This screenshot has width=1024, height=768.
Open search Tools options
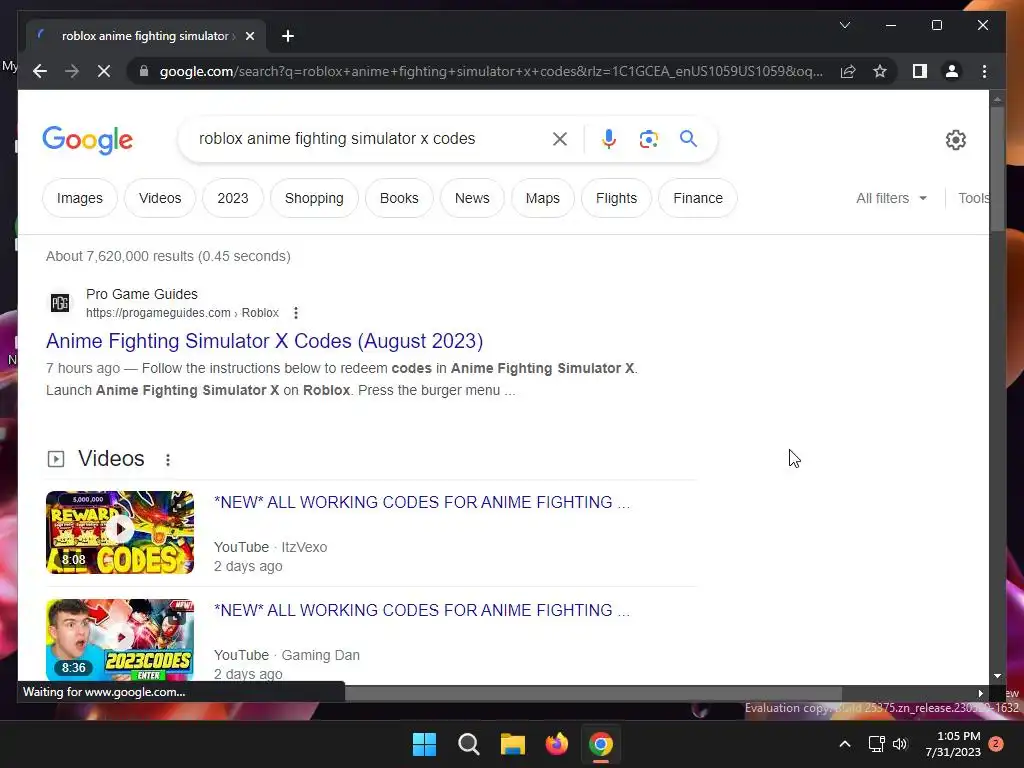(973, 198)
